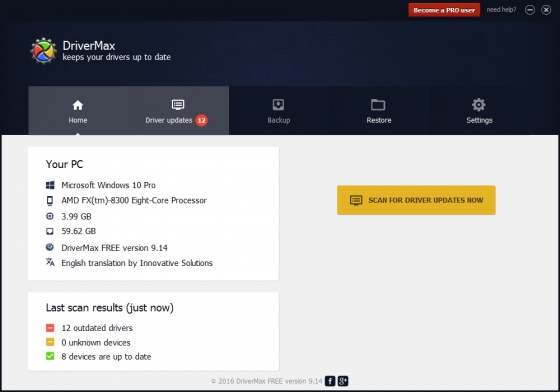Screen dimensions: 560x392
Task: Click 8 devices are up to date text
Action: pyautogui.click(x=106, y=357)
